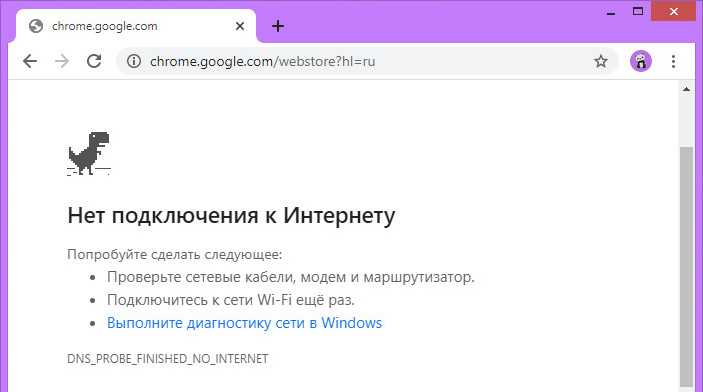Click the forward navigation arrow
This screenshot has height=392, width=703.
62,61
